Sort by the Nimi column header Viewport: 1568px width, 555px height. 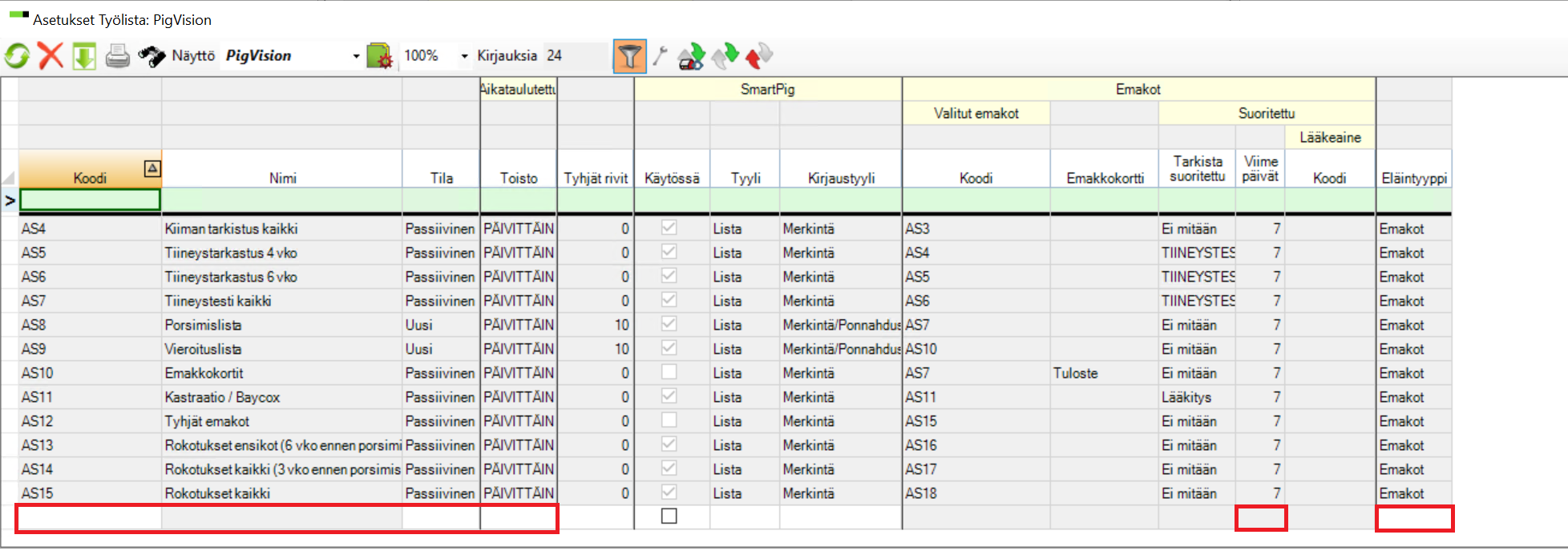282,169
